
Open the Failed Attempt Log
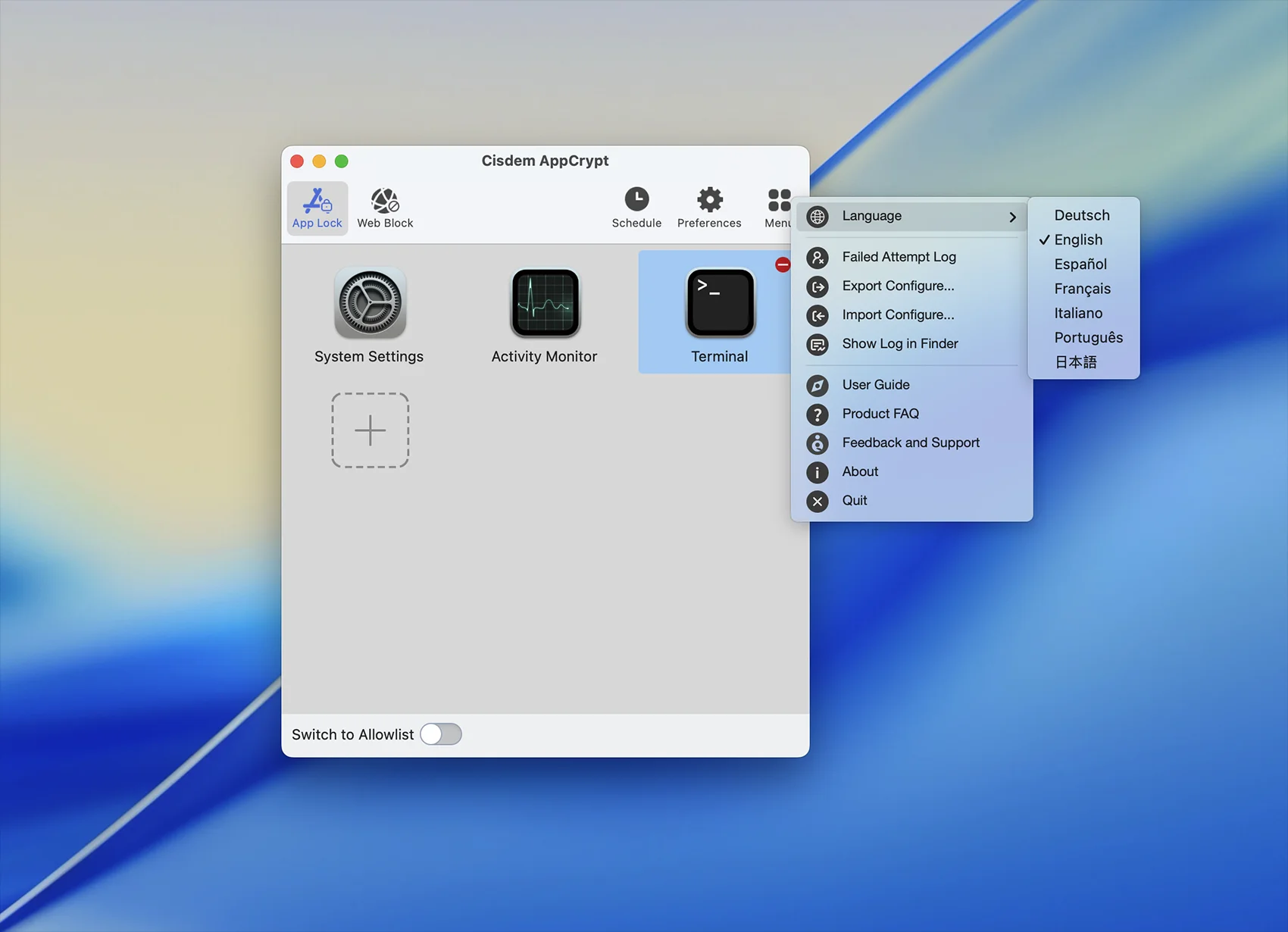[x=912, y=257]
